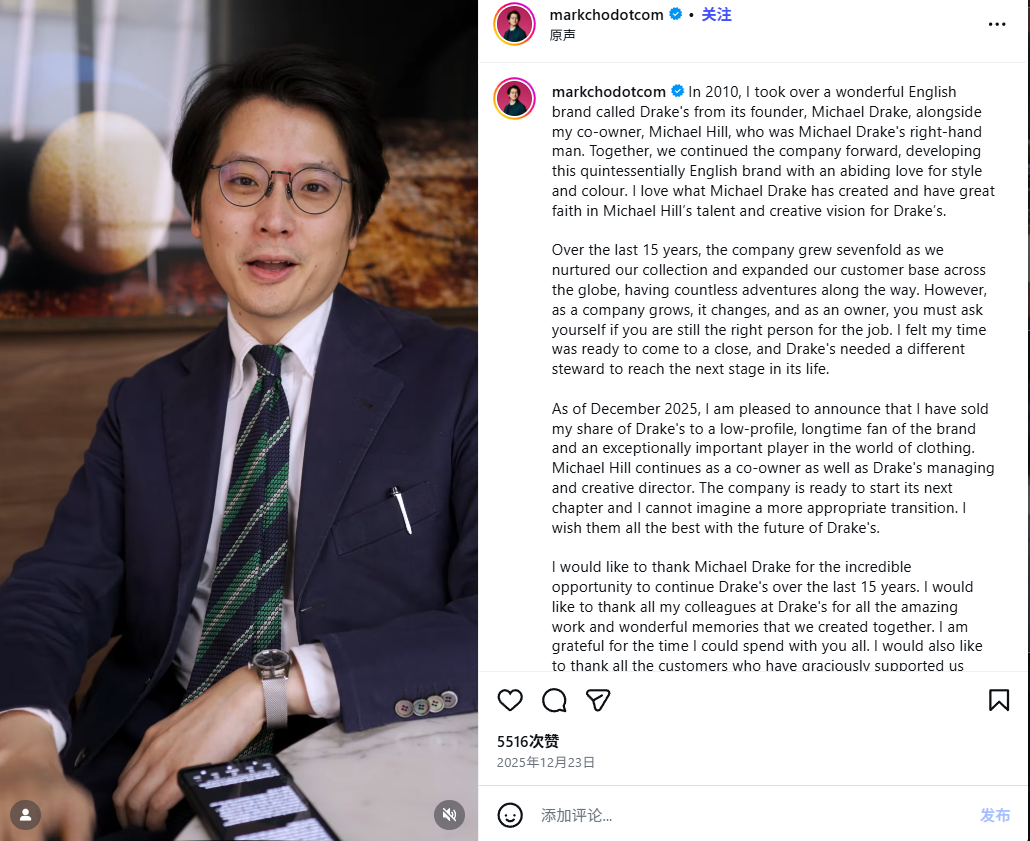This screenshot has height=841, width=1030.
Task: Open comments via speech bubble icon
Action: tap(554, 700)
